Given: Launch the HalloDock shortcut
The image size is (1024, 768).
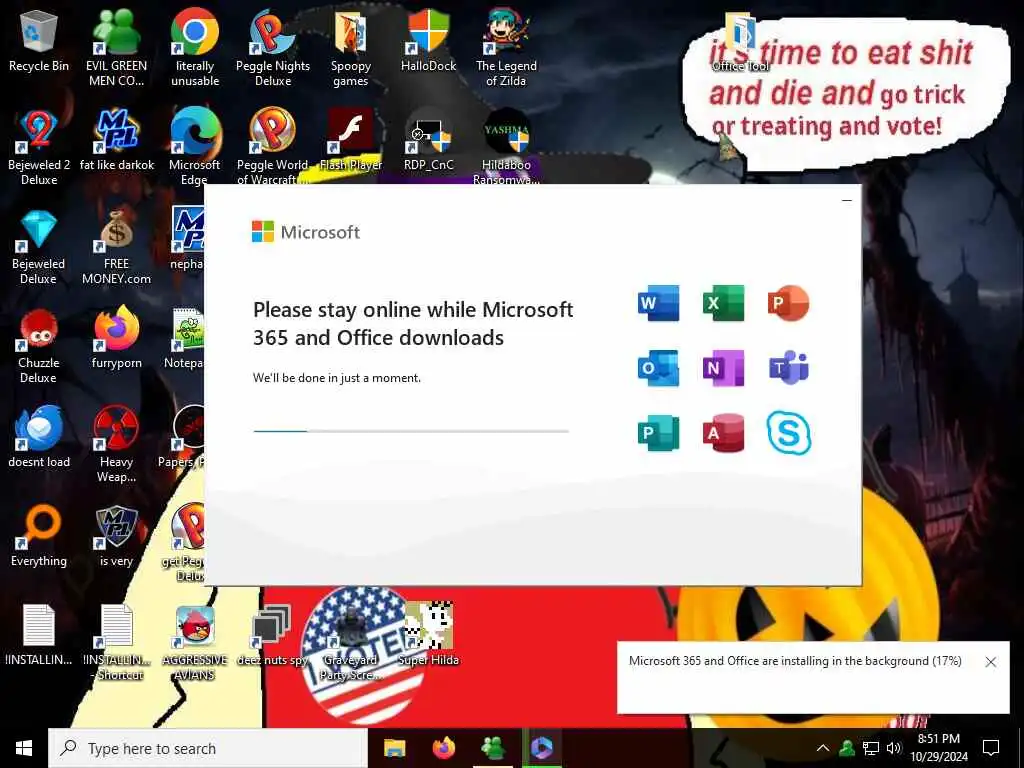Looking at the screenshot, I should pyautogui.click(x=428, y=41).
